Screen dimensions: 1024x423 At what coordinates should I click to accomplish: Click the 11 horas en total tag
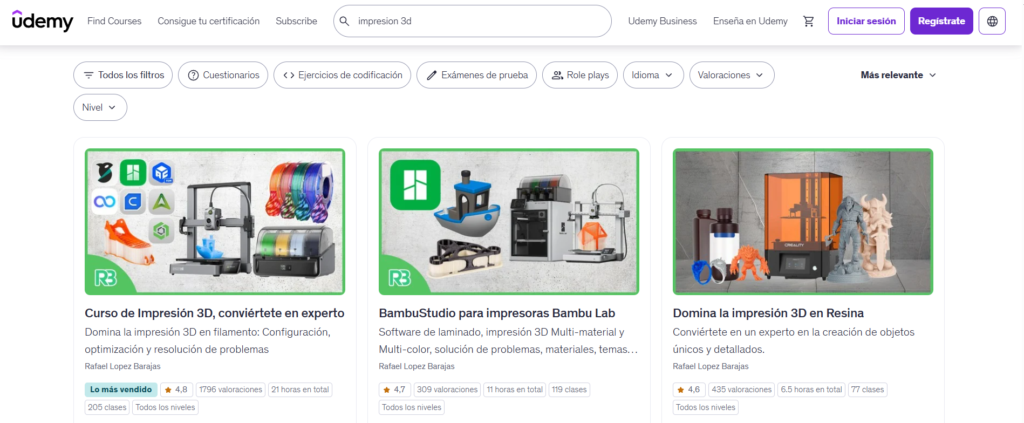[x=515, y=390]
